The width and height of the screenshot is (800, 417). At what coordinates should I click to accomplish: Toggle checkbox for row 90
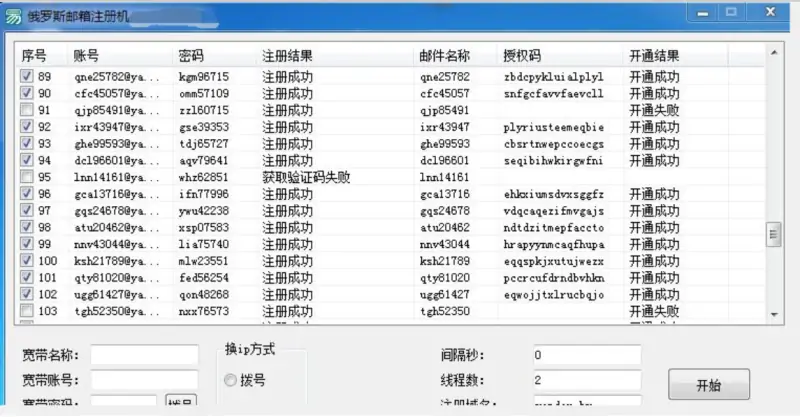tap(27, 93)
